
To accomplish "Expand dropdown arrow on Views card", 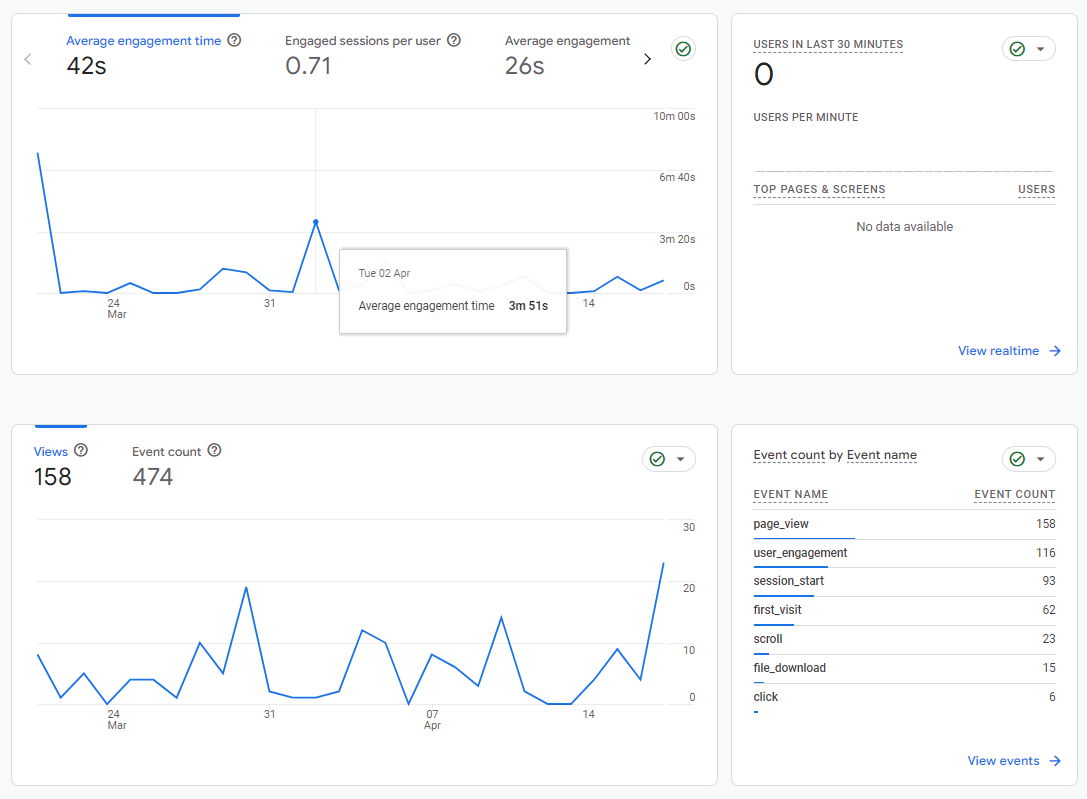I will [680, 459].
